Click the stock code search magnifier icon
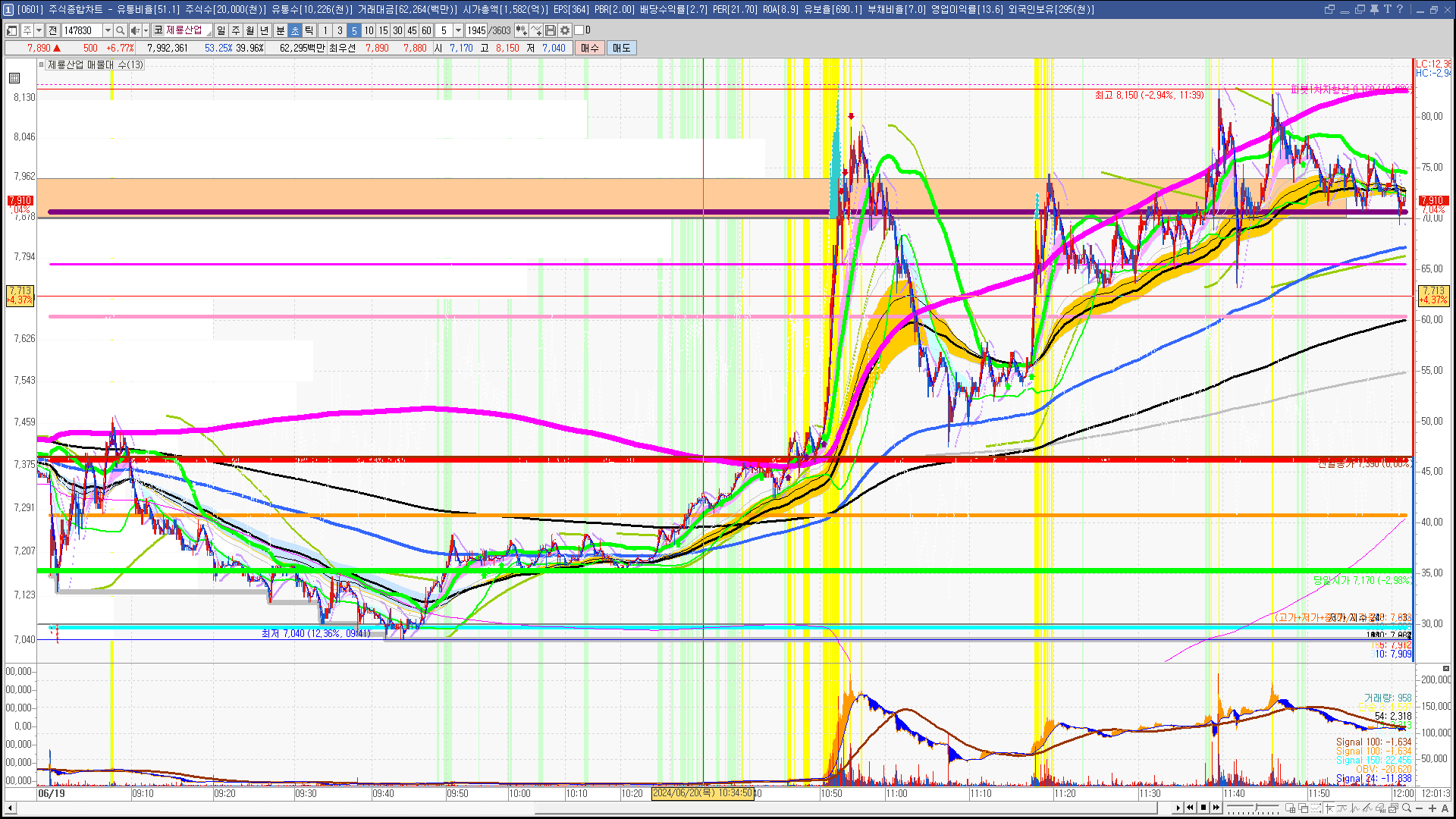The image size is (1456, 819). [120, 30]
